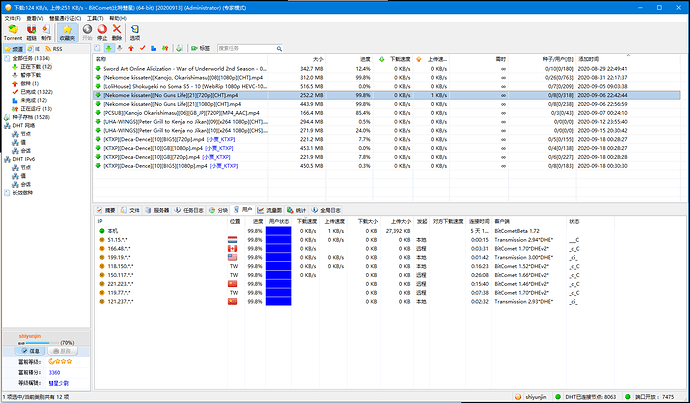Open the Help (帮助) menu

(117, 18)
